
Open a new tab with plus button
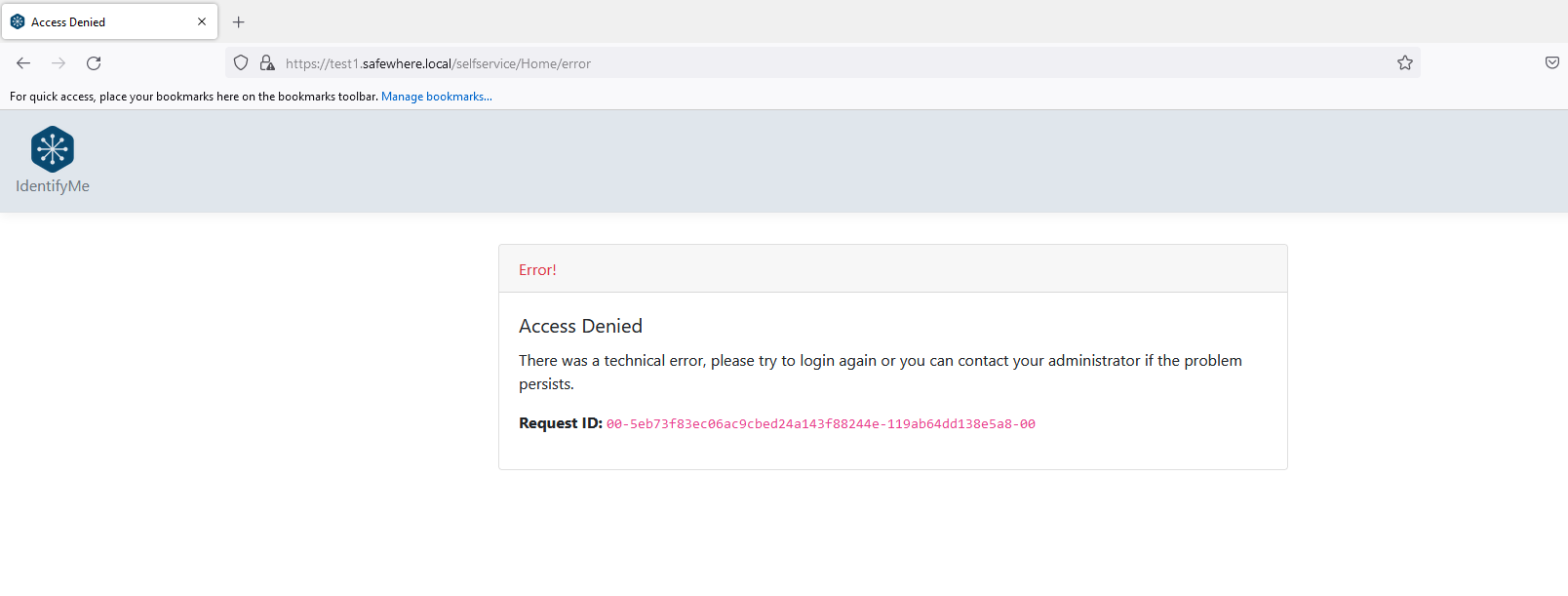[x=239, y=22]
